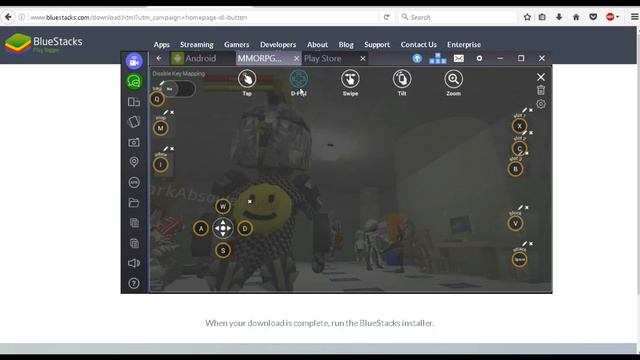Open the green chat icon in the sidebar

pyautogui.click(x=134, y=82)
